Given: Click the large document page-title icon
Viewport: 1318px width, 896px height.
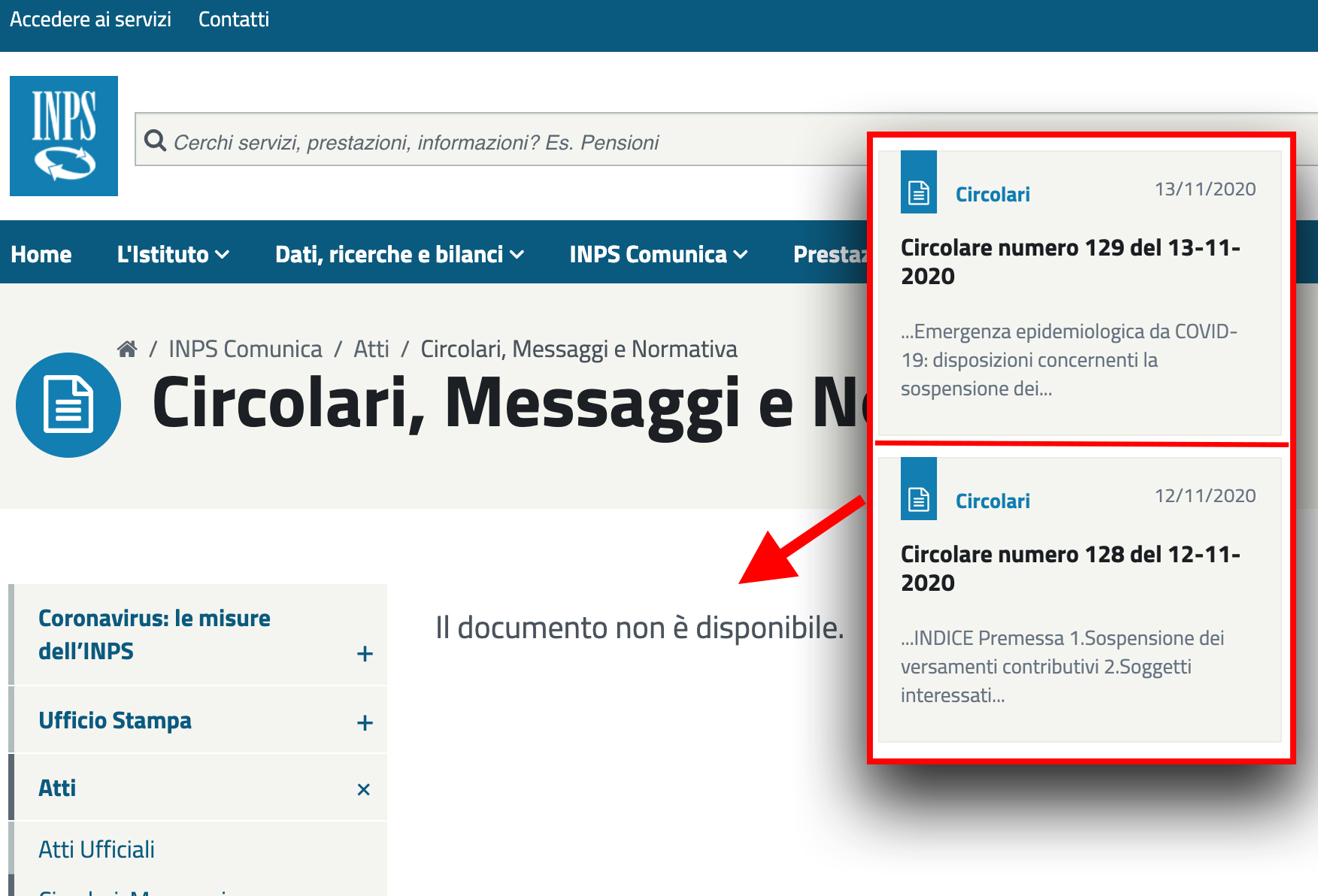Looking at the screenshot, I should pos(68,405).
